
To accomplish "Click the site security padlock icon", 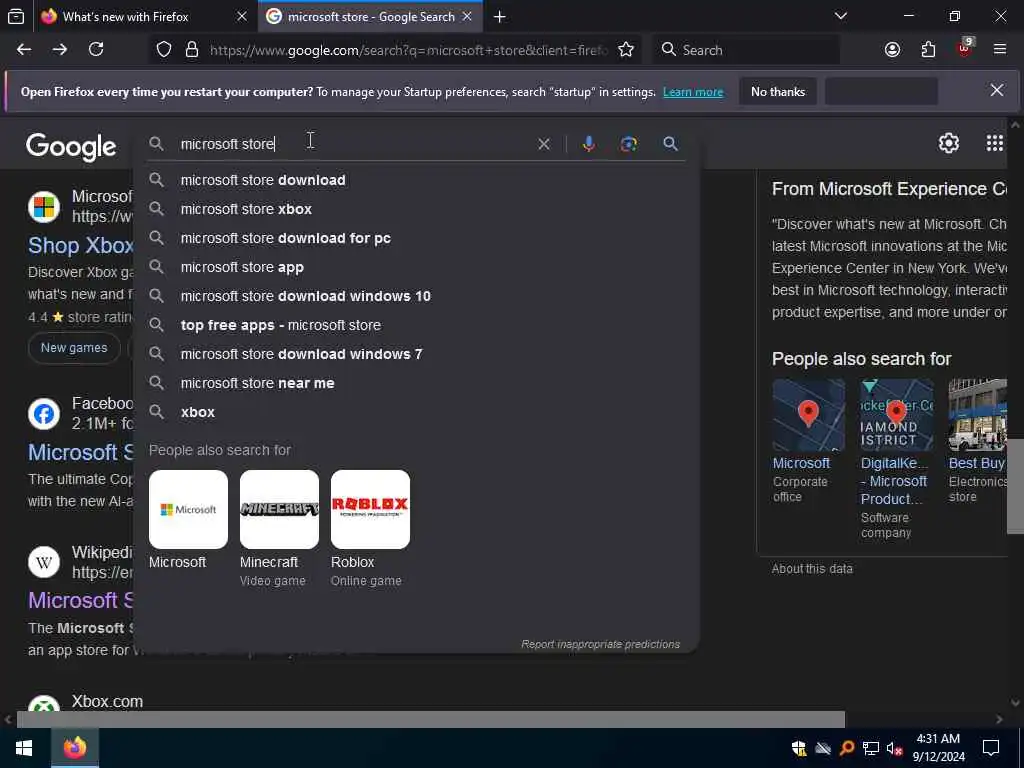I will click(x=191, y=50).
